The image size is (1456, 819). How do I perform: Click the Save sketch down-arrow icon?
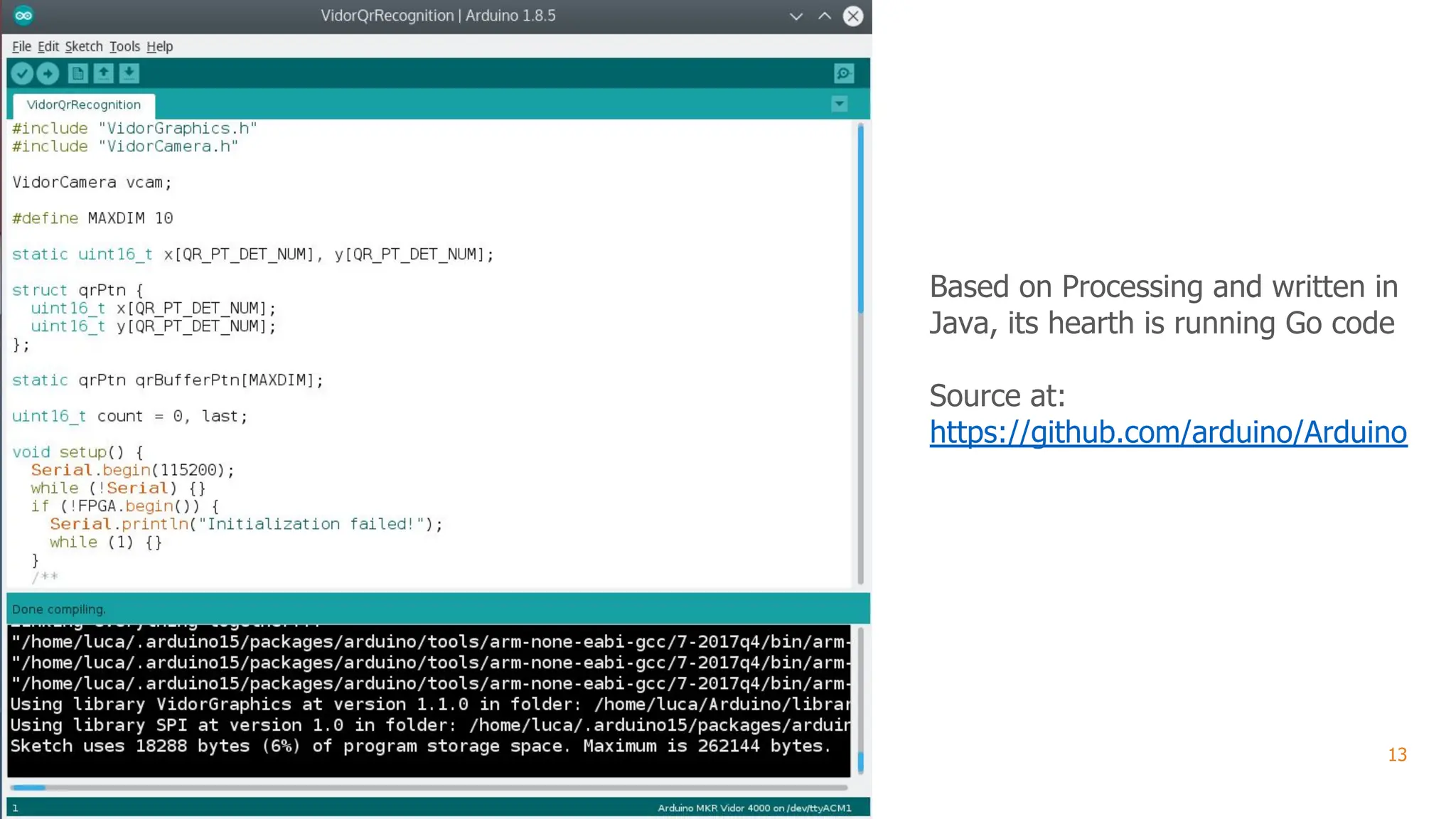click(x=129, y=73)
